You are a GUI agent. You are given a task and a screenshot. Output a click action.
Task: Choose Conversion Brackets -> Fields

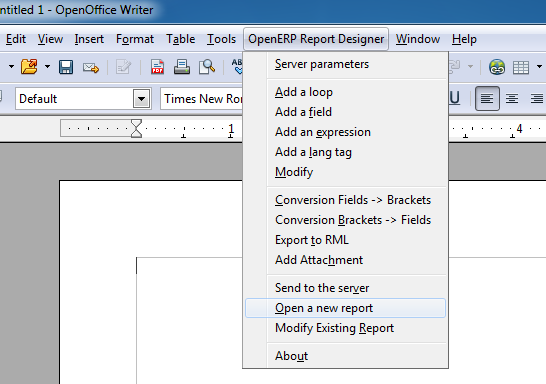(345, 220)
